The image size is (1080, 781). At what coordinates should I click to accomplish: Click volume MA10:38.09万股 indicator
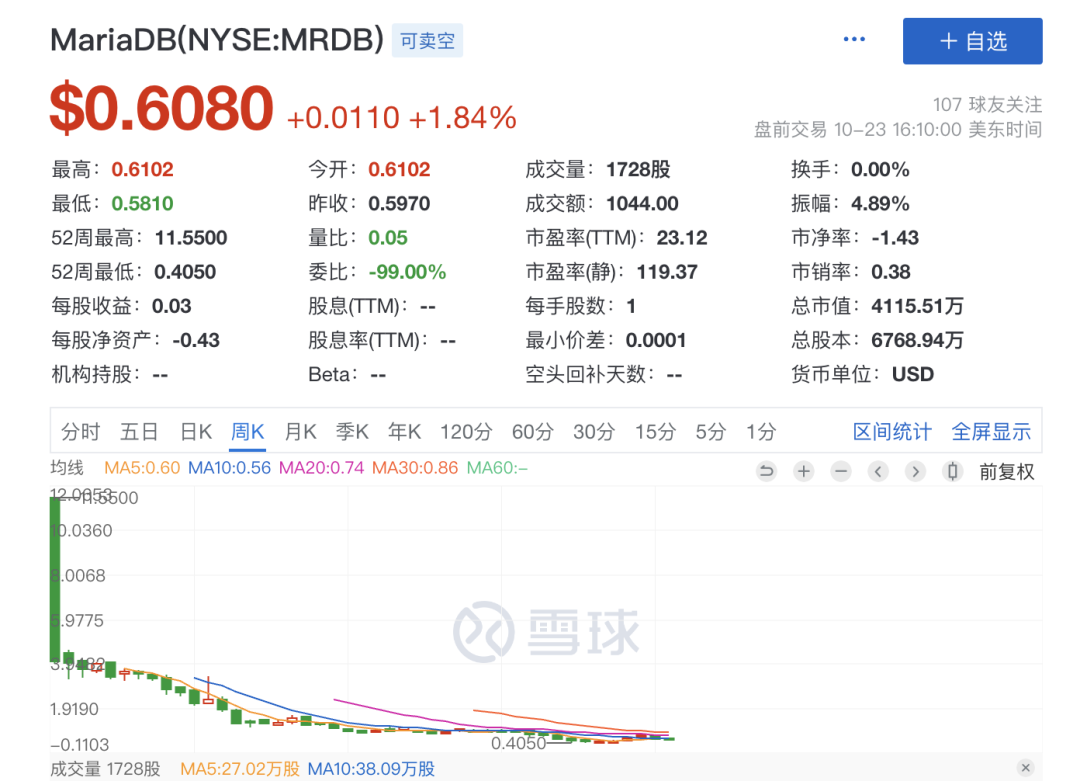371,769
